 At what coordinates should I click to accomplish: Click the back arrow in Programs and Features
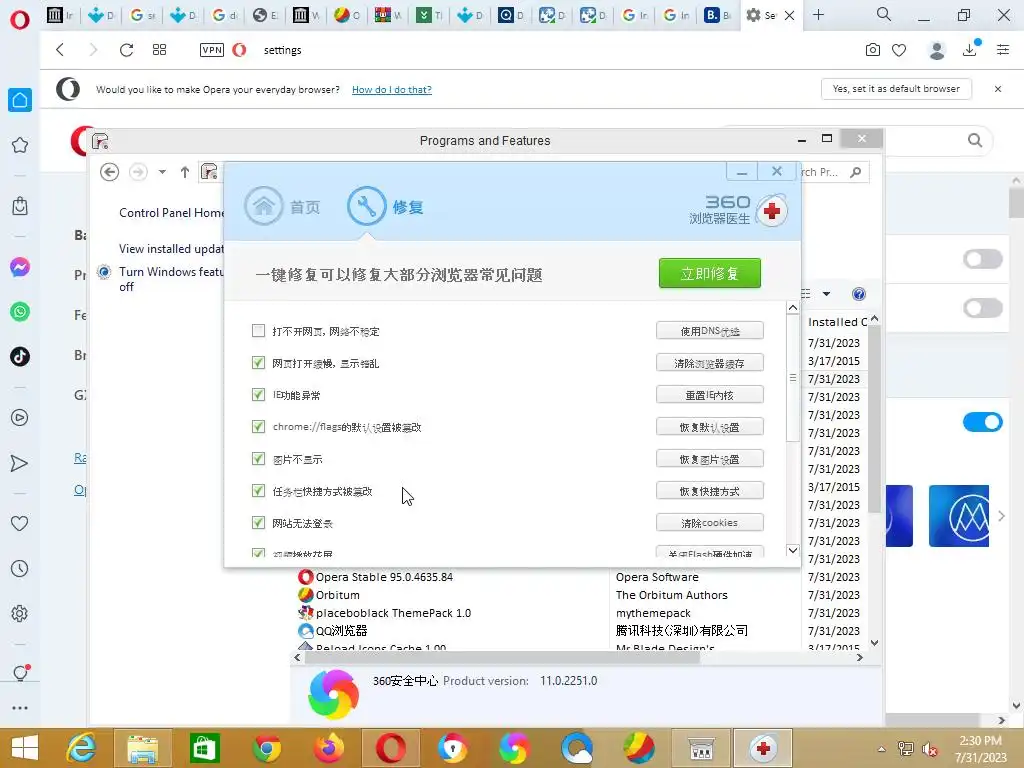(x=110, y=172)
